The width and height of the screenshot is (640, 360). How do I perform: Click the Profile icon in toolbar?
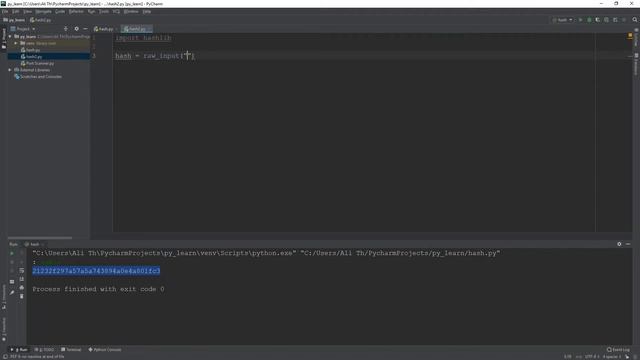click(606, 20)
